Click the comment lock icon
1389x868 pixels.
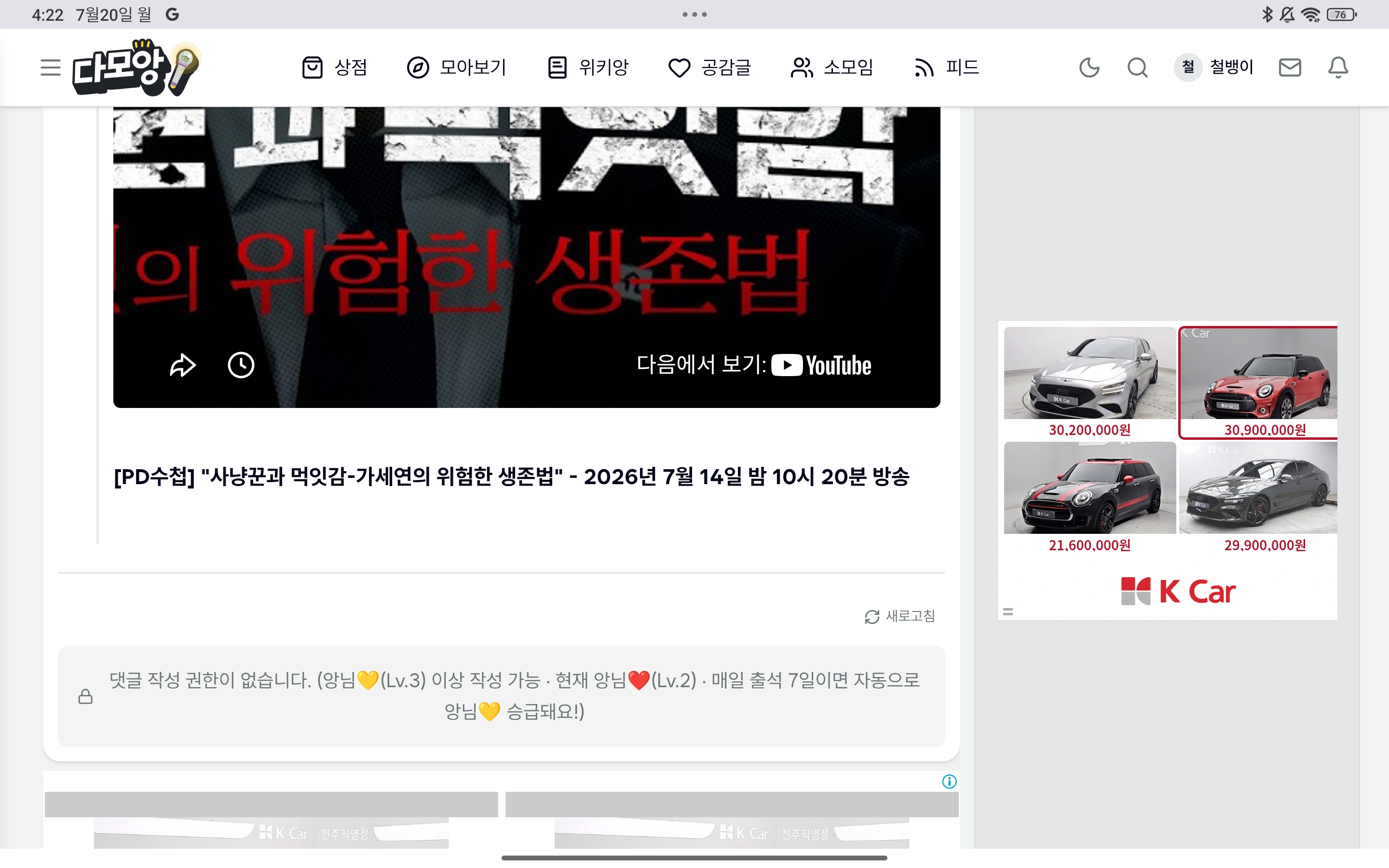[x=85, y=696]
